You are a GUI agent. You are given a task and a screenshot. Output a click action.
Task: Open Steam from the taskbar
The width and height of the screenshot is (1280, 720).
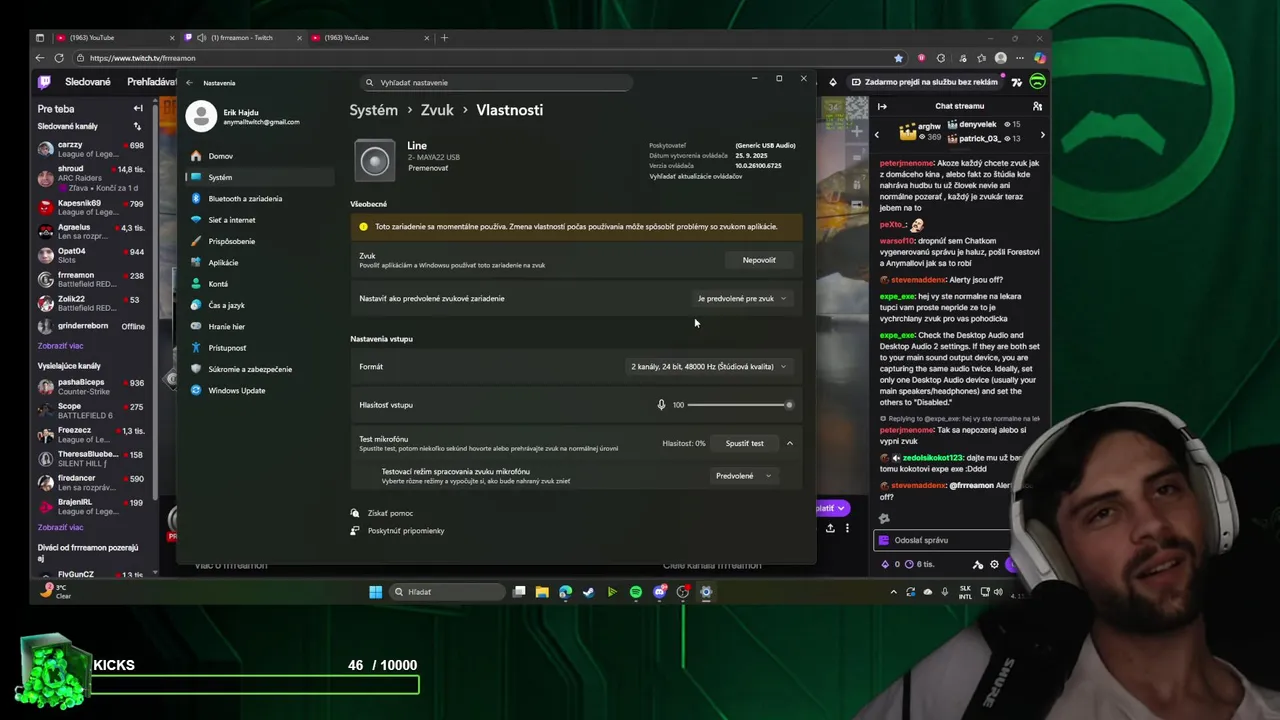pos(588,592)
